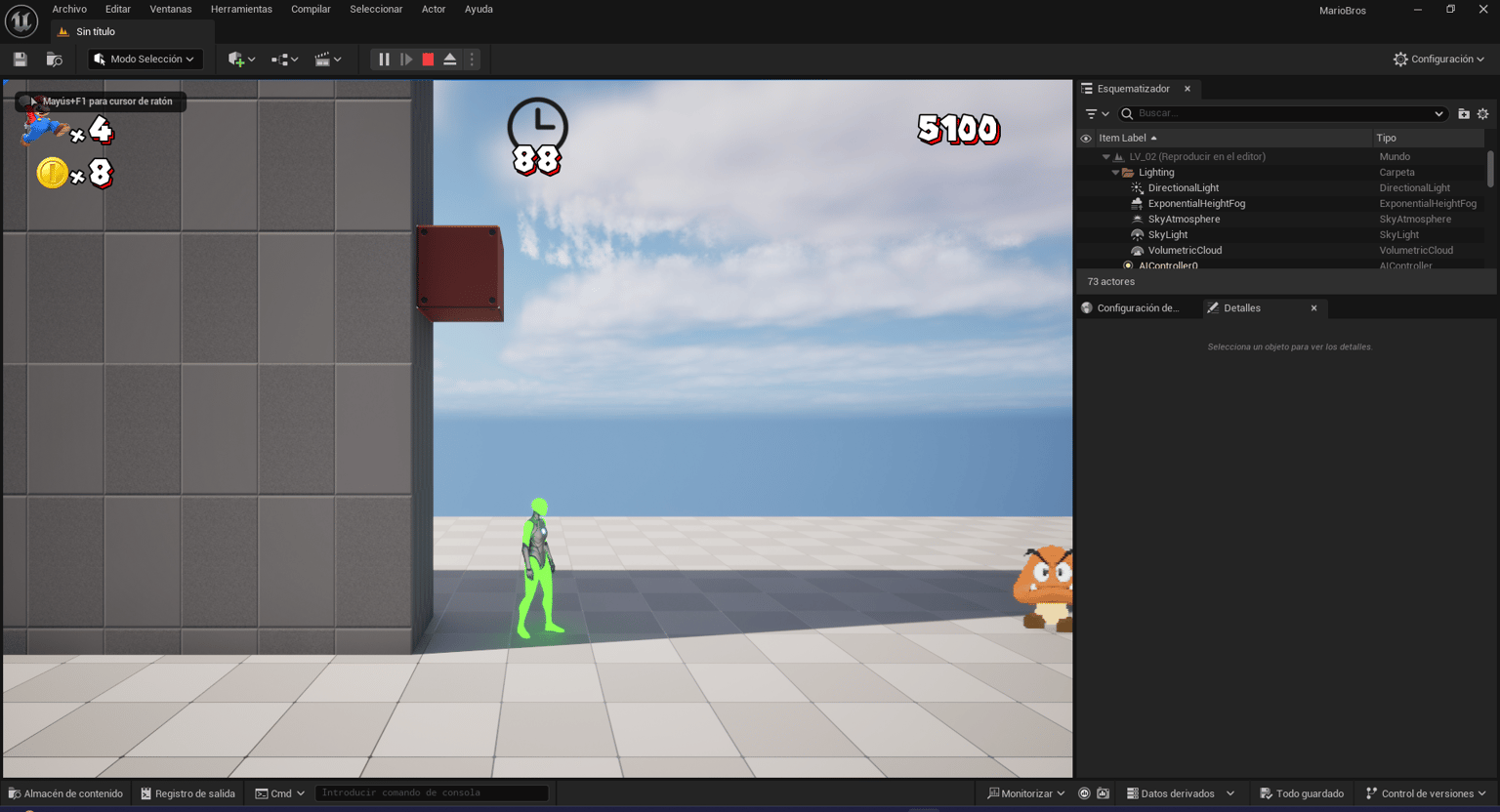Open the Configuración settings dropdown

(x=1438, y=60)
